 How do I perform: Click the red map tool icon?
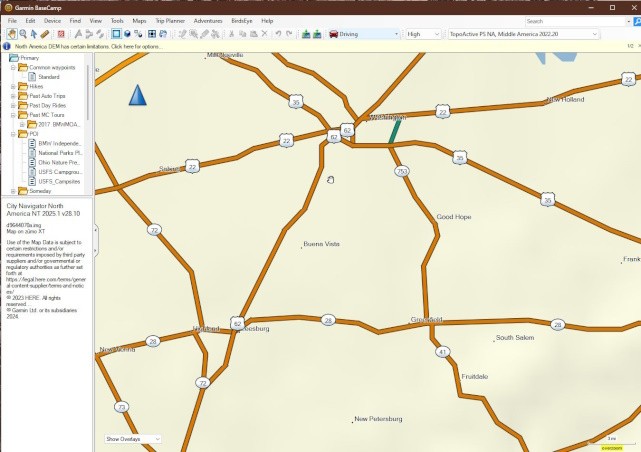[61, 34]
